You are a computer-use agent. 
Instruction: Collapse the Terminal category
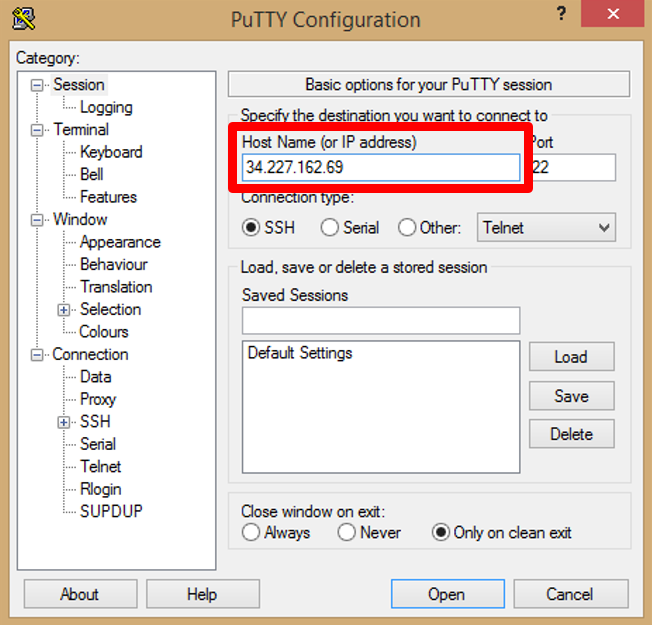[38, 130]
